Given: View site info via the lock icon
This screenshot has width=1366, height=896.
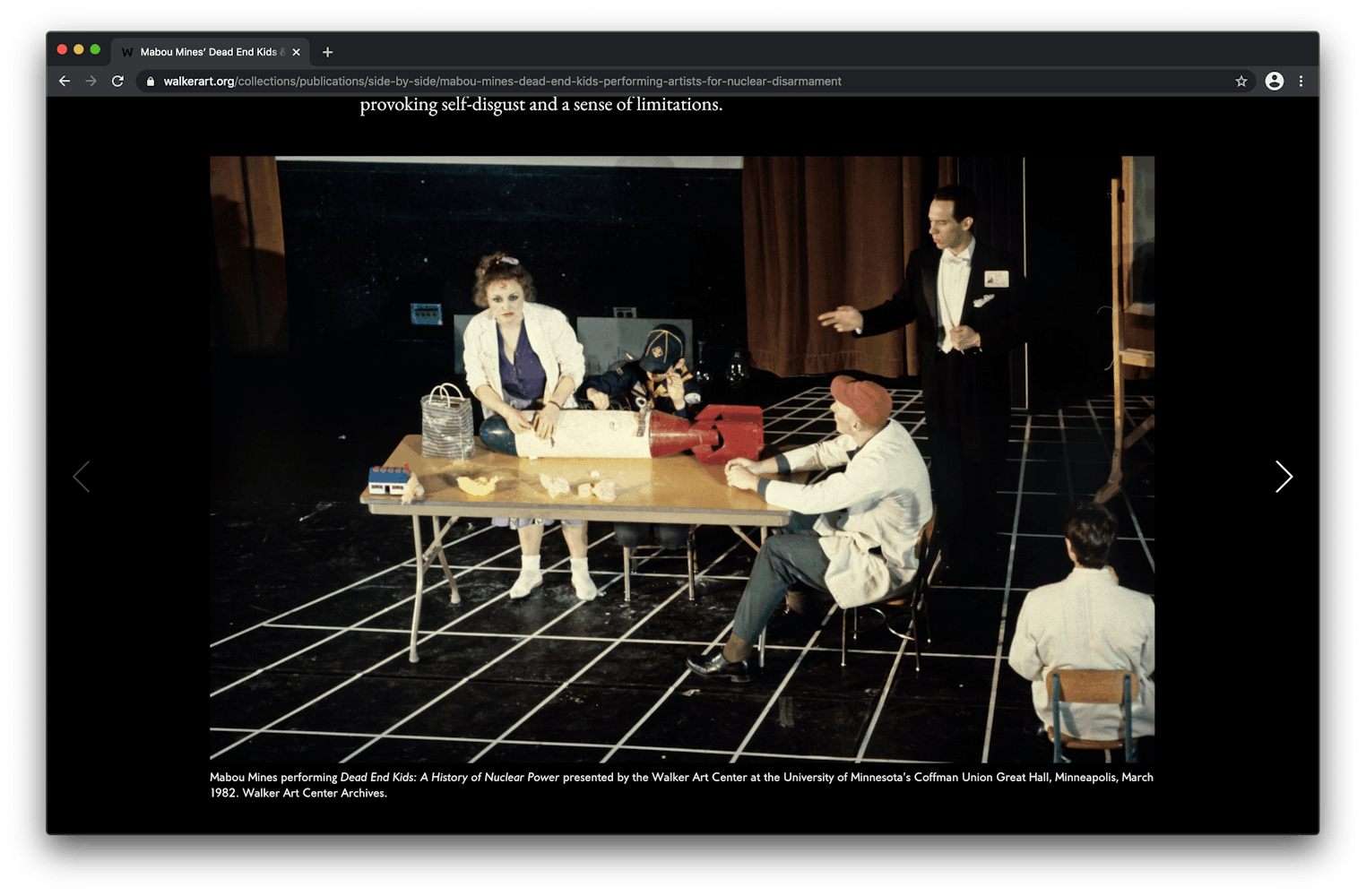Looking at the screenshot, I should (151, 82).
